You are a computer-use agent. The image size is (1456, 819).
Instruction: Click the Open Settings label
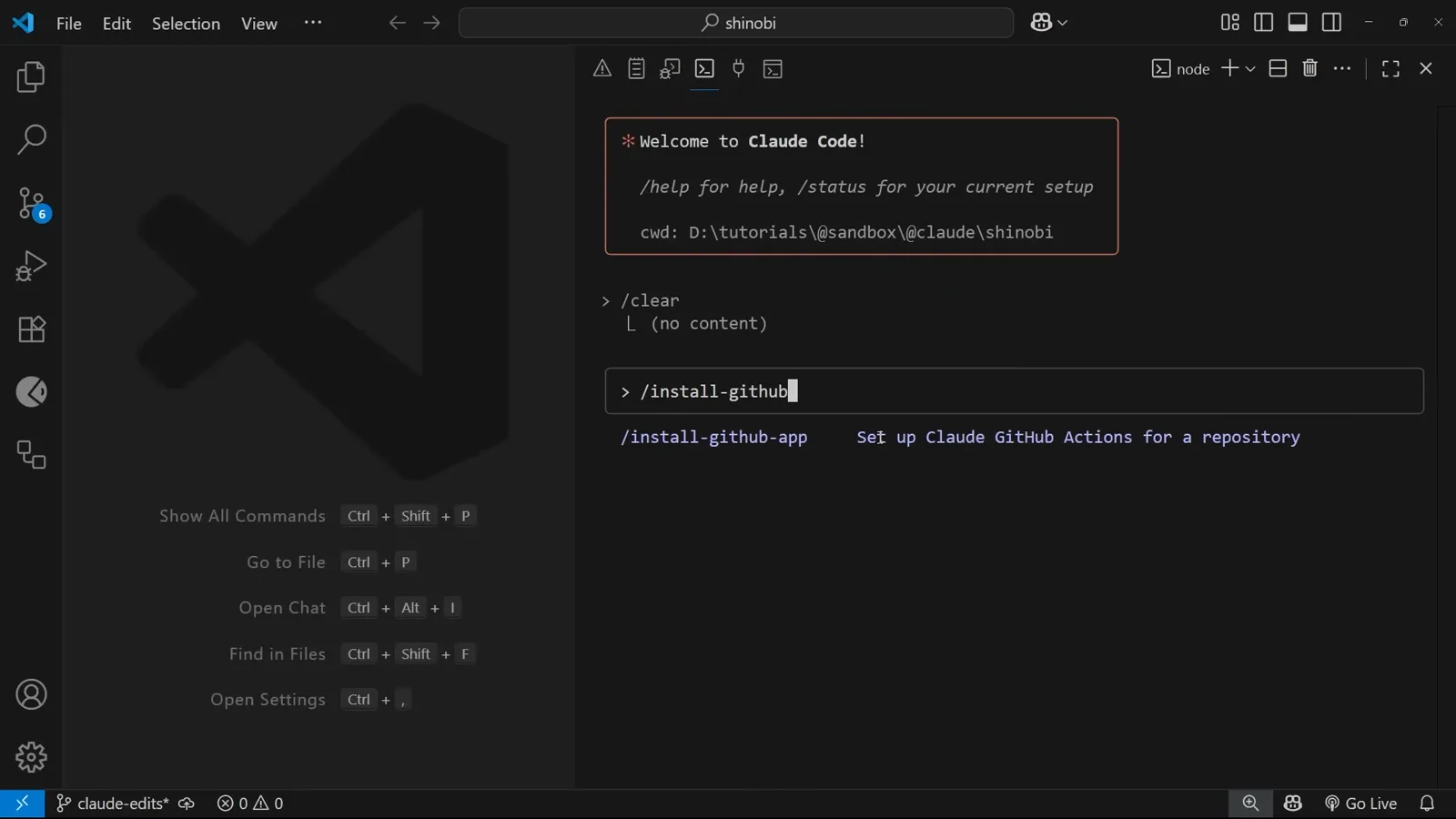268,700
